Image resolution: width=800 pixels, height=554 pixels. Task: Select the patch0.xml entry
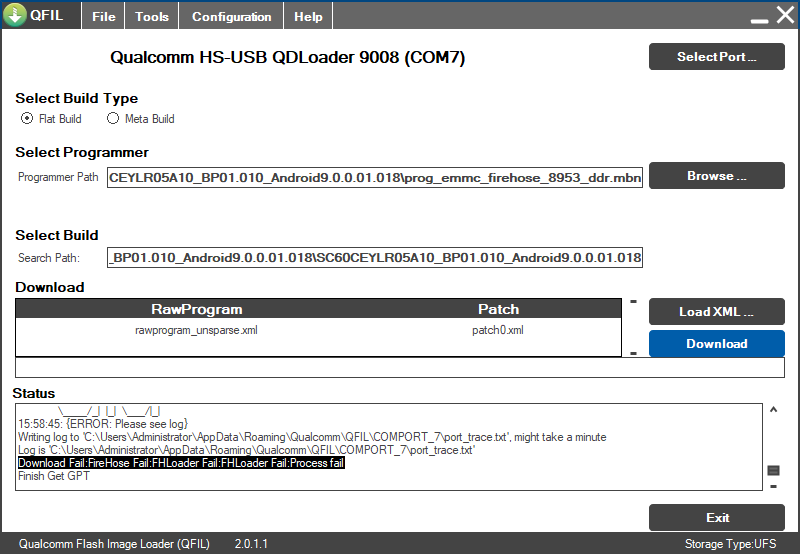(497, 330)
